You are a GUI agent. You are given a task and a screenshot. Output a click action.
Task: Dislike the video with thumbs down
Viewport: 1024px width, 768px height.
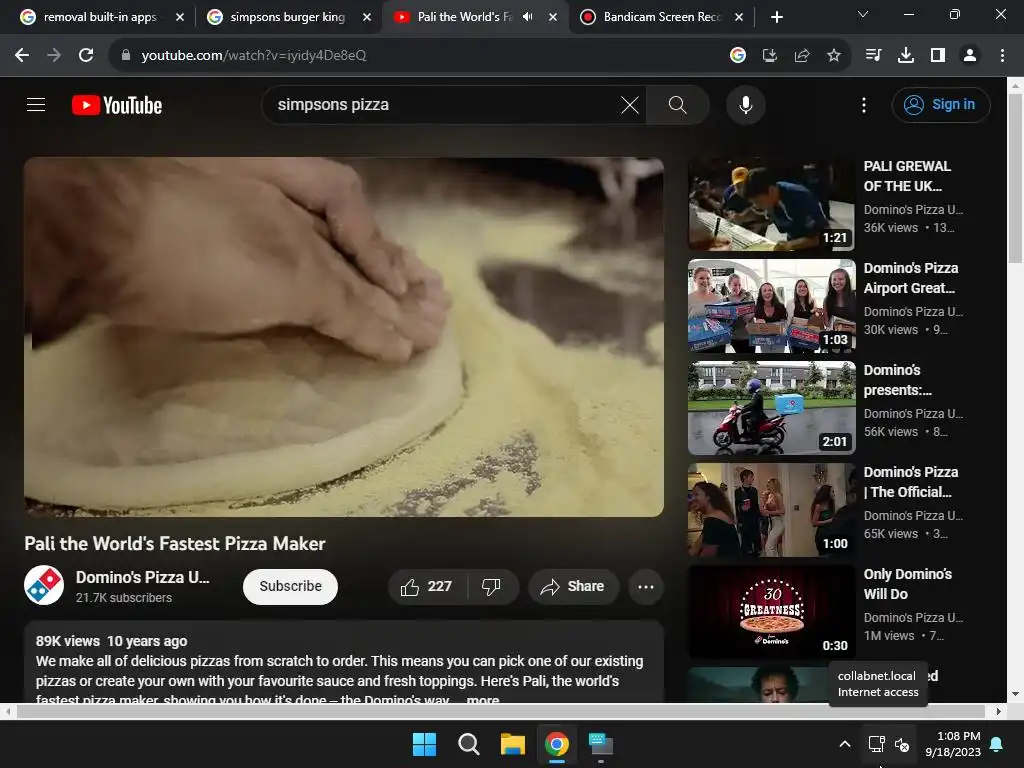(x=492, y=586)
